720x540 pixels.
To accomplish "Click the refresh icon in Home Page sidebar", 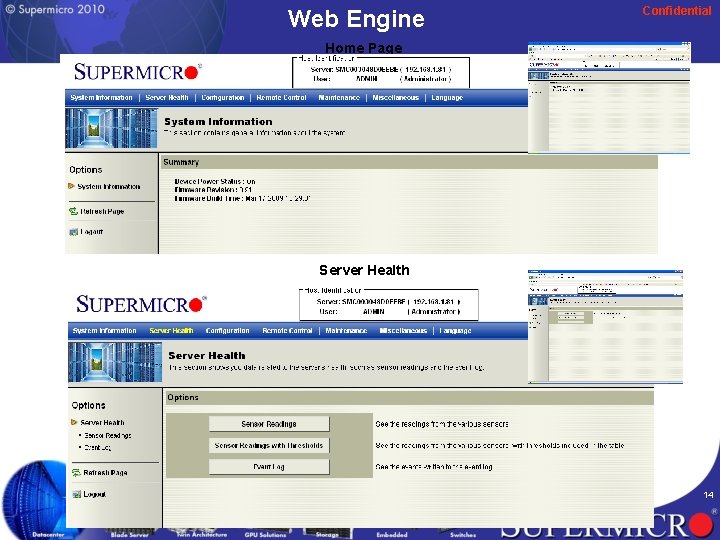I will coord(73,211).
